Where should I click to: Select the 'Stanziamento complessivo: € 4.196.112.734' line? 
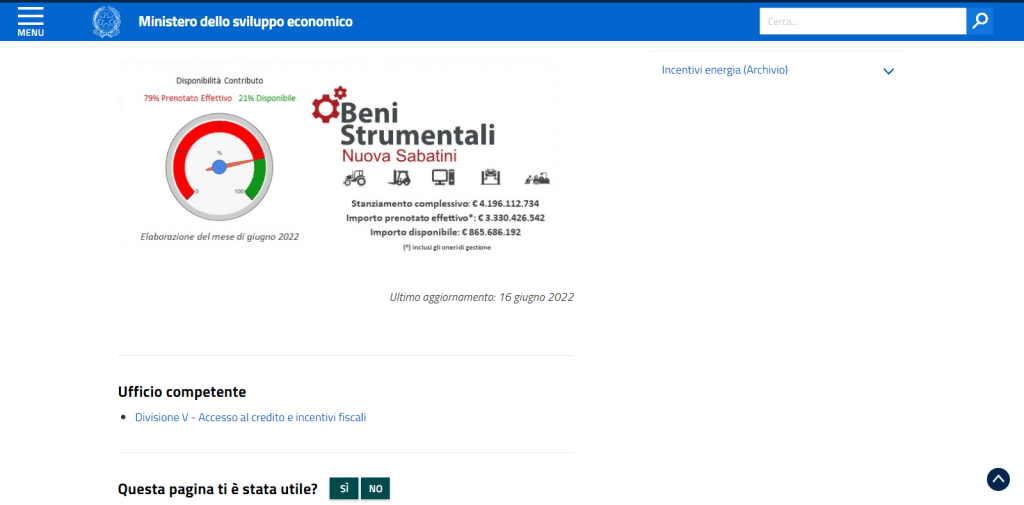445,203
